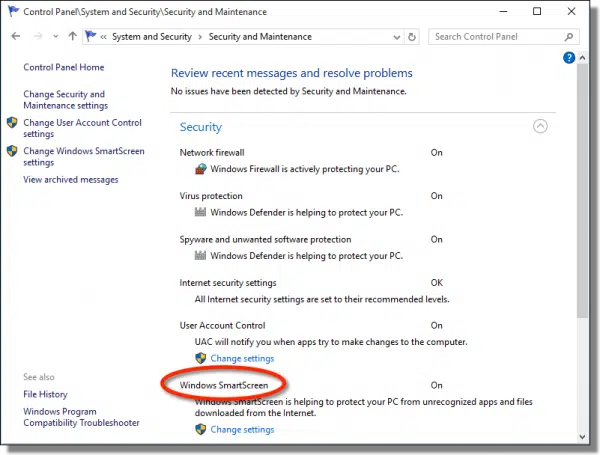Click the search magnifier icon
The image size is (600, 455).
pos(569,37)
